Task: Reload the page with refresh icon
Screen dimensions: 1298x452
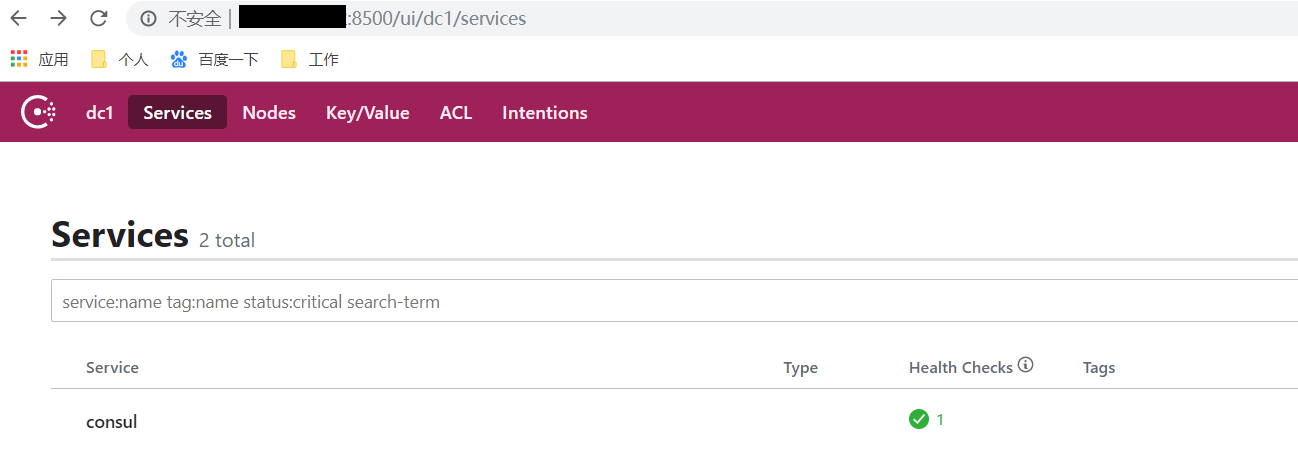Action: coord(98,18)
